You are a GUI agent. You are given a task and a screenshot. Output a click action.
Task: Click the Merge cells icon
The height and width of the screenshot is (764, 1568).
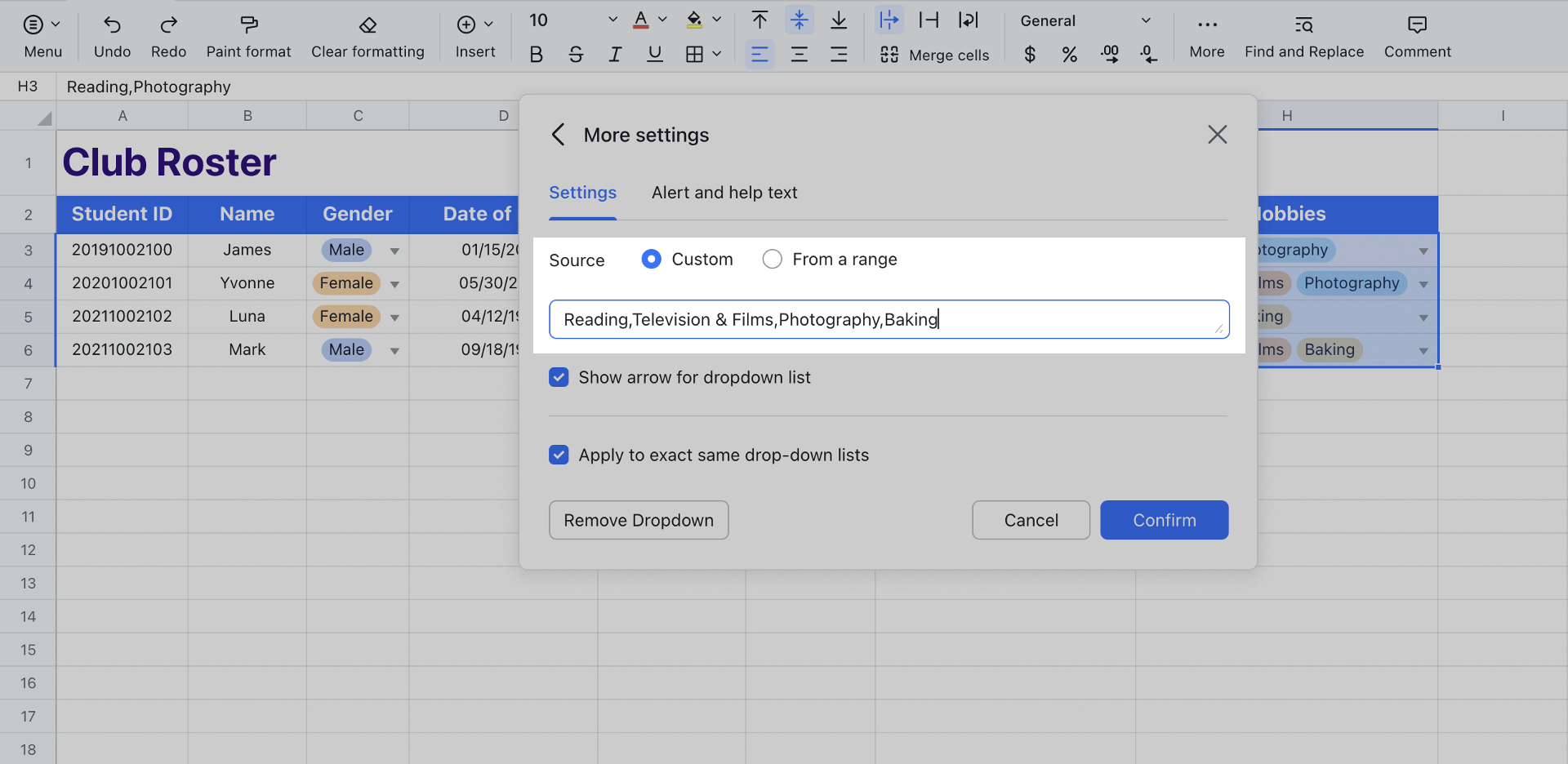tap(889, 55)
